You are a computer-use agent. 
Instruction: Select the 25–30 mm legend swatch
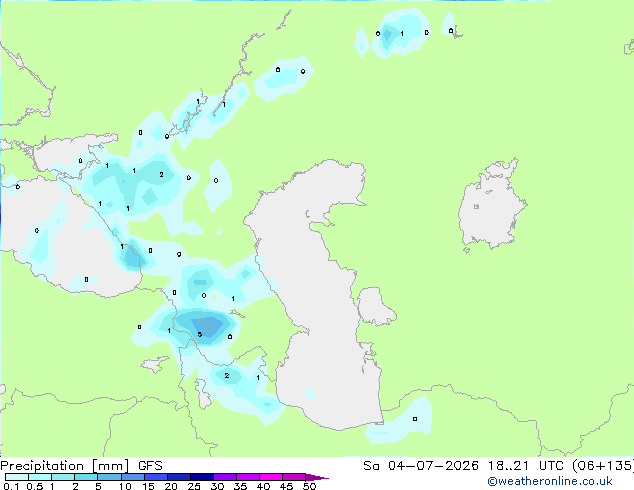click(x=202, y=477)
